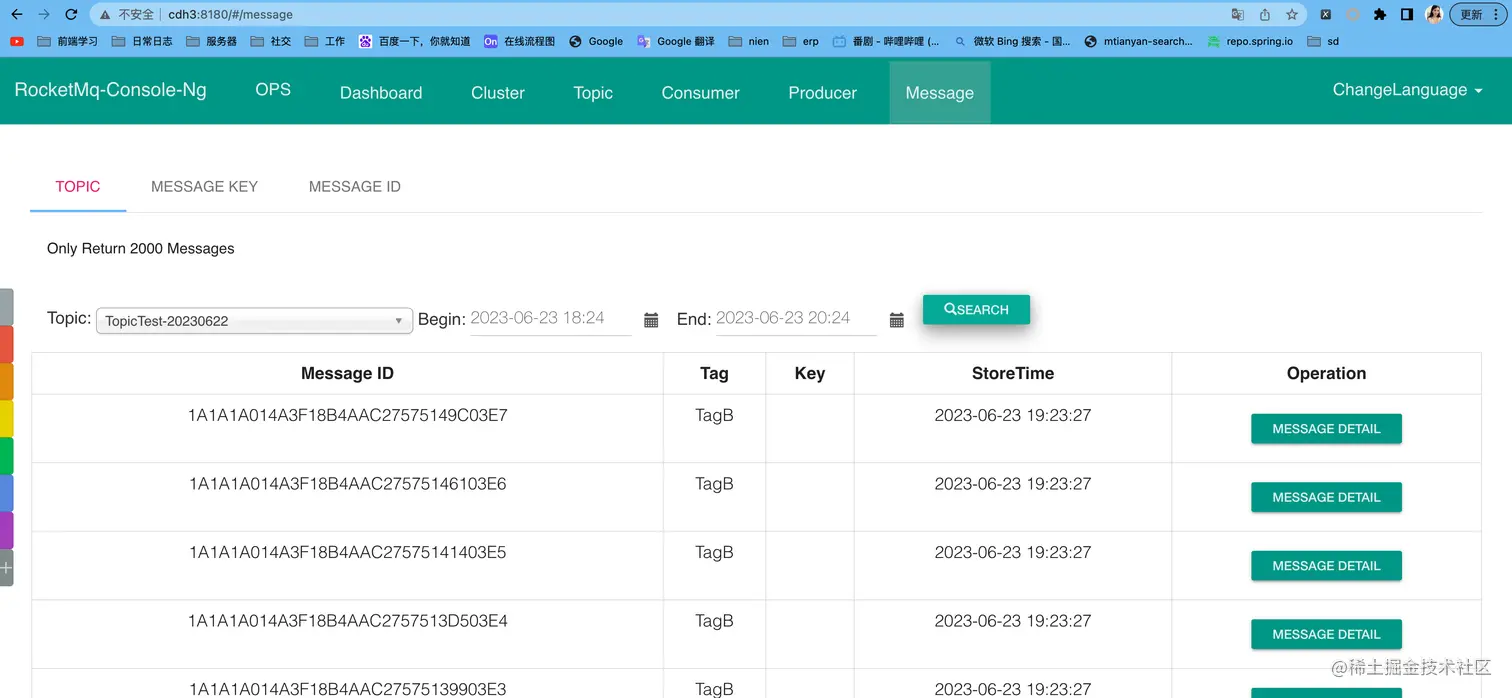Click the green color tab on left edge
1512x698 pixels.
[x=6, y=455]
